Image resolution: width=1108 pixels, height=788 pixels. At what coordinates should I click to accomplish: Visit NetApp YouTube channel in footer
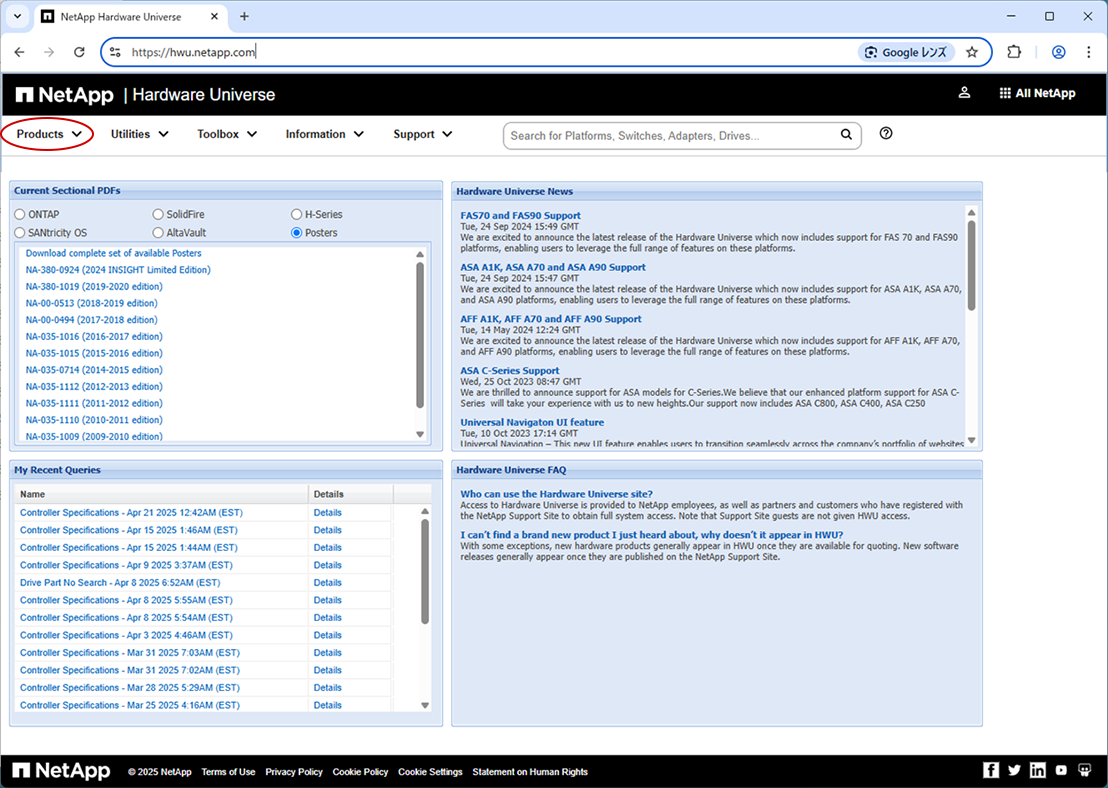coord(1061,771)
